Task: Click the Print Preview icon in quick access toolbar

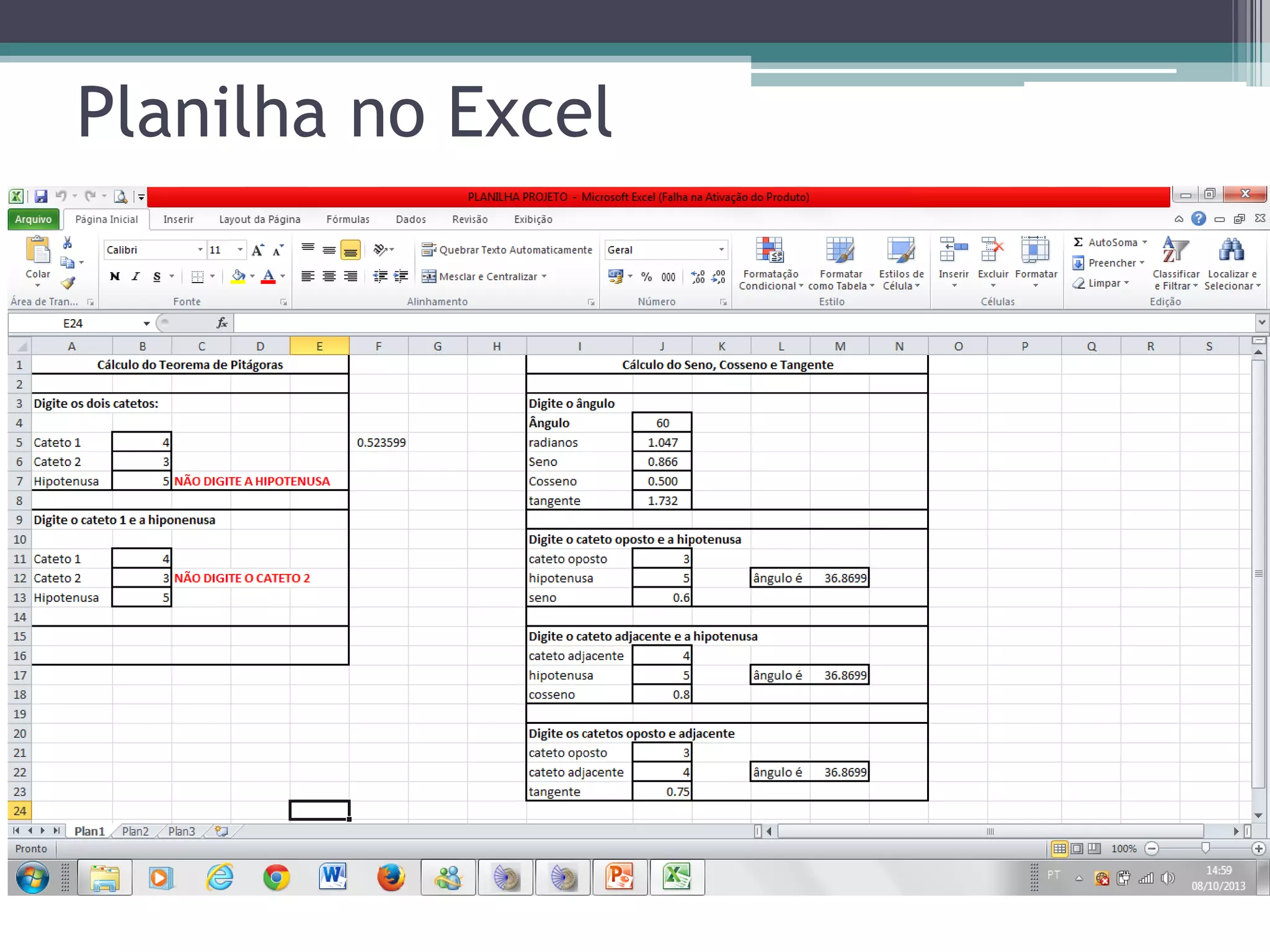Action: 120,196
